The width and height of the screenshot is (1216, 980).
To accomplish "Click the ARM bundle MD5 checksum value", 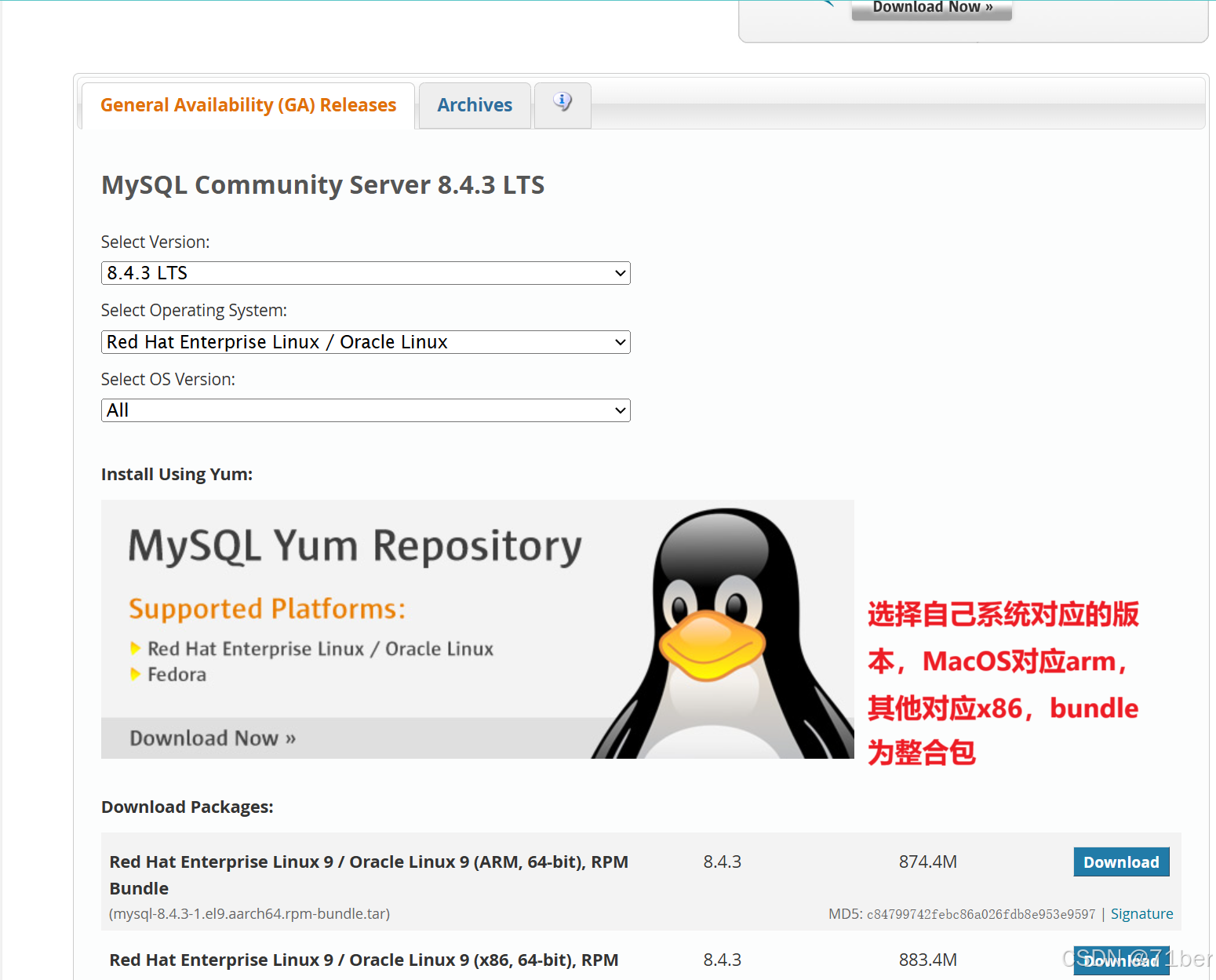I will point(981,914).
